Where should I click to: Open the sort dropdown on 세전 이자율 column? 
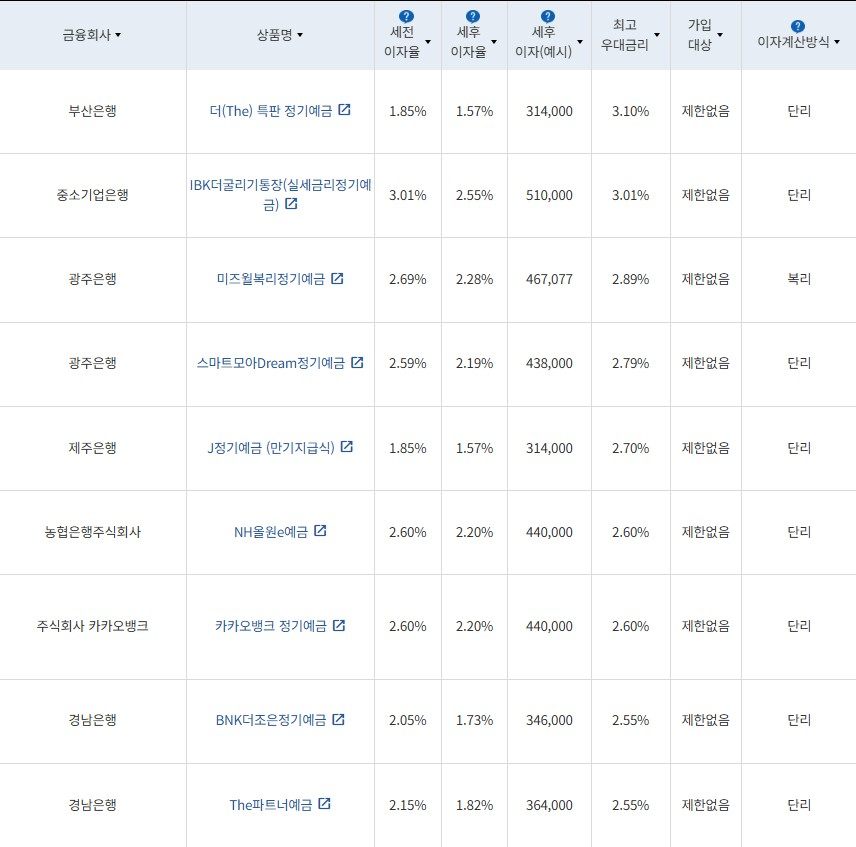(430, 41)
